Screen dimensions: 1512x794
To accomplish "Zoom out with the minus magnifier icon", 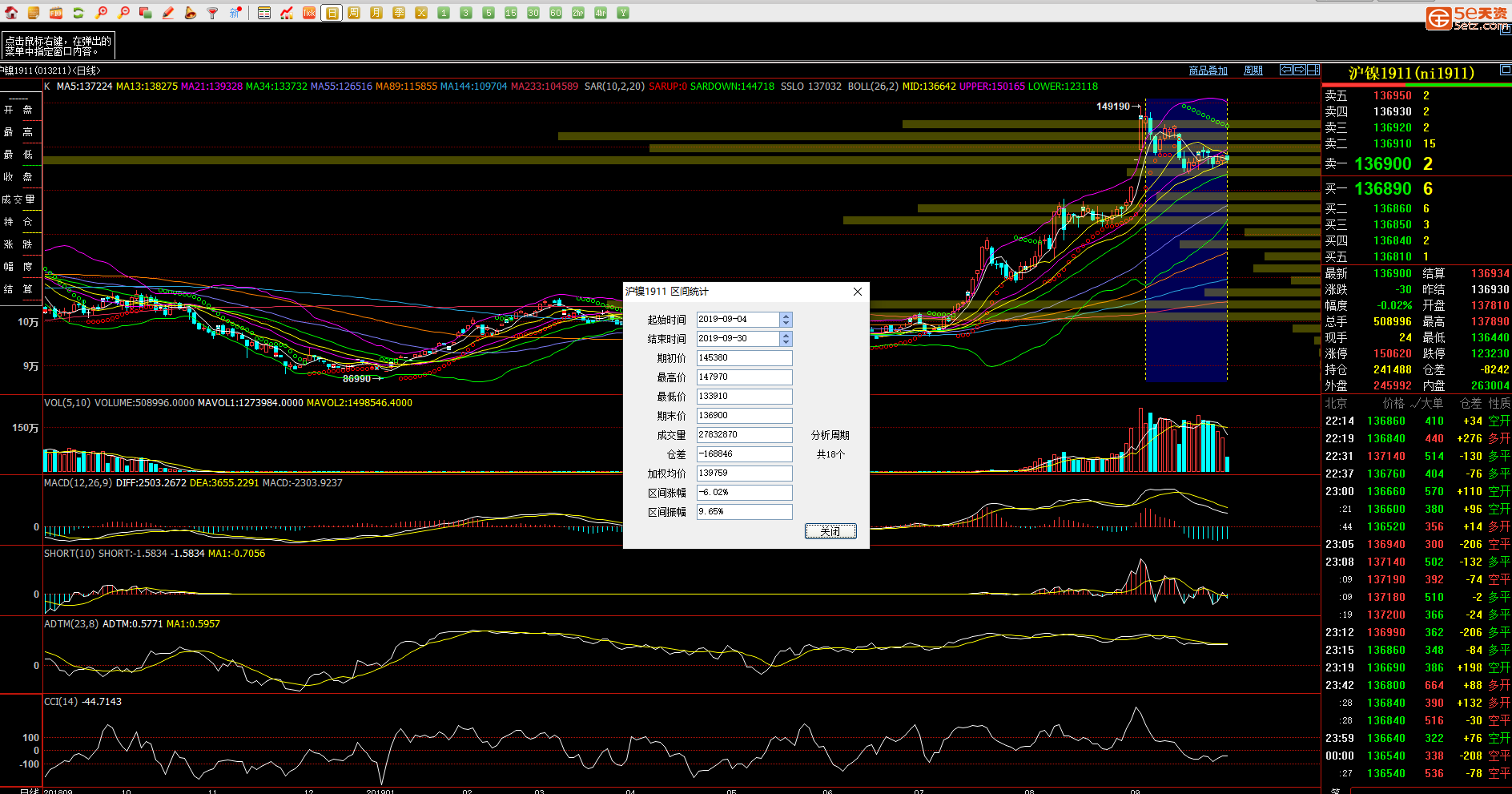I will tap(123, 13).
